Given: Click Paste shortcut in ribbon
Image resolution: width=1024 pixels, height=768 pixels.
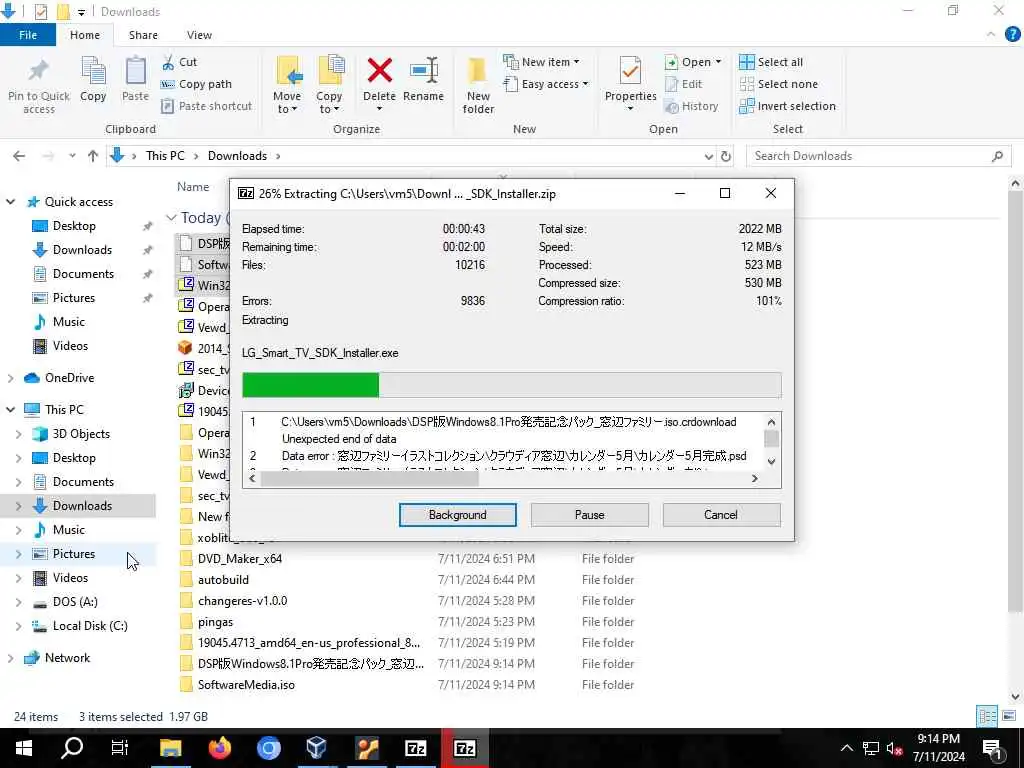Looking at the screenshot, I should (x=206, y=106).
